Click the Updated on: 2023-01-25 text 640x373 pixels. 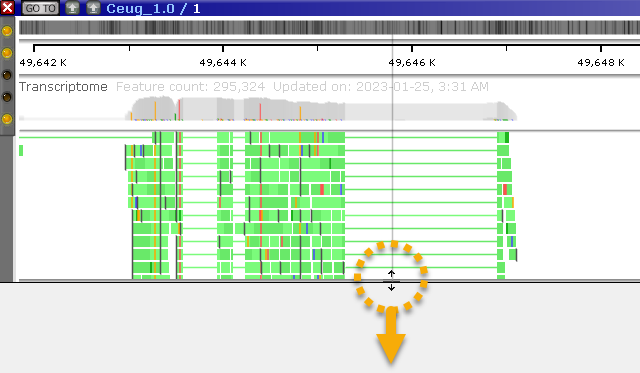[381, 87]
